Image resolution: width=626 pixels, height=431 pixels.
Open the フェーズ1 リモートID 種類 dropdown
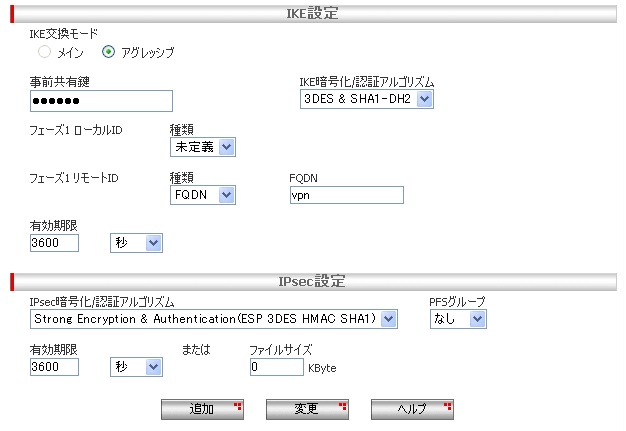(203, 195)
